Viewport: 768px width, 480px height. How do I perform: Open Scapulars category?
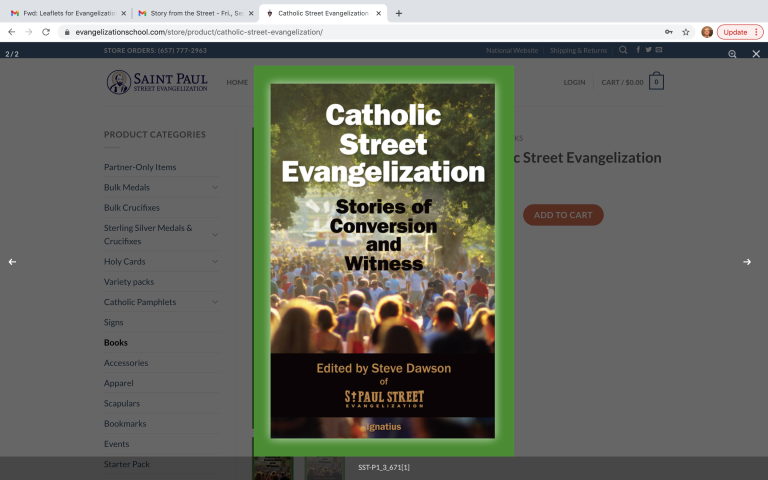pos(121,404)
